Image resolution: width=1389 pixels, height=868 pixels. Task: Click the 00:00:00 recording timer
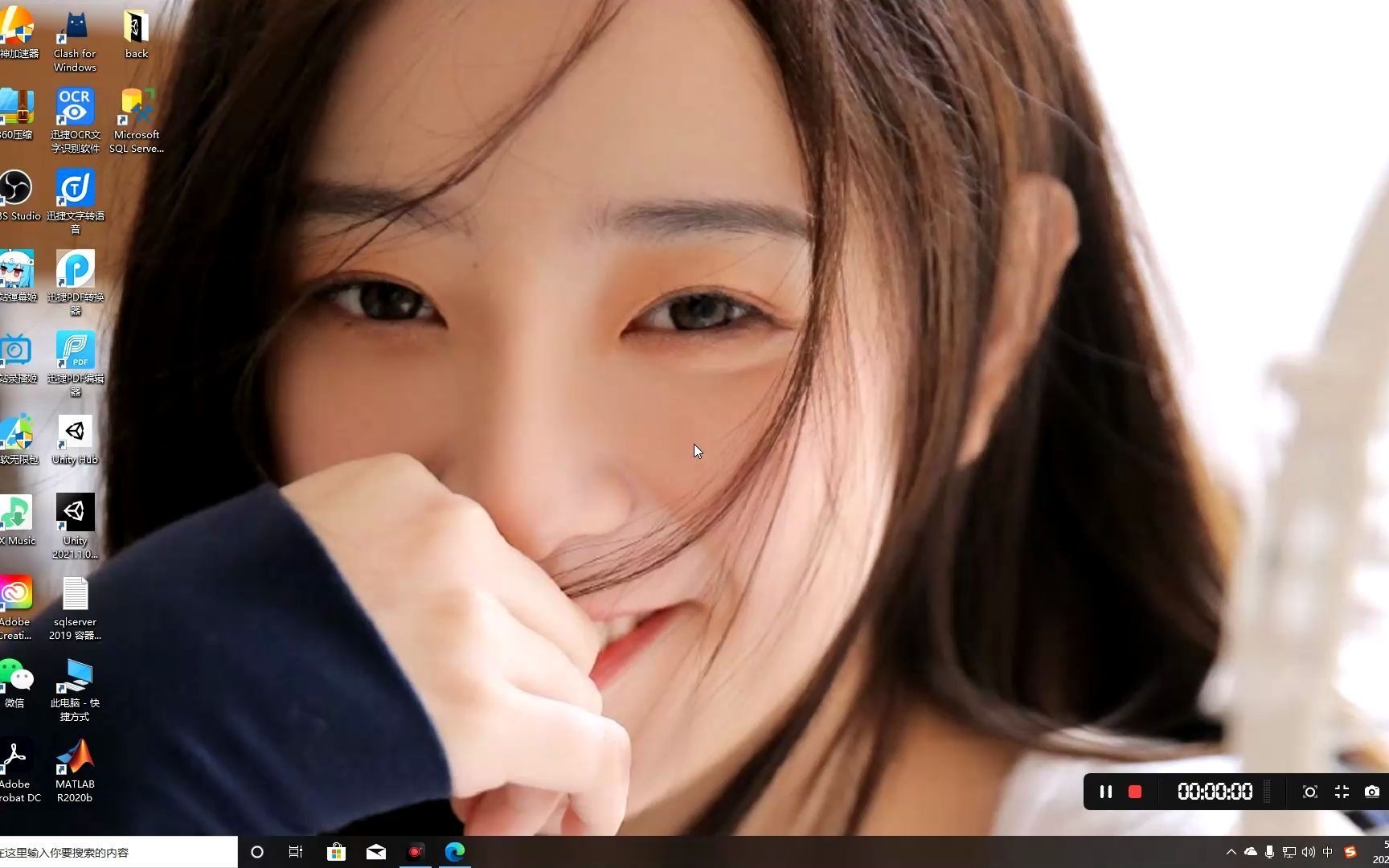click(1215, 792)
